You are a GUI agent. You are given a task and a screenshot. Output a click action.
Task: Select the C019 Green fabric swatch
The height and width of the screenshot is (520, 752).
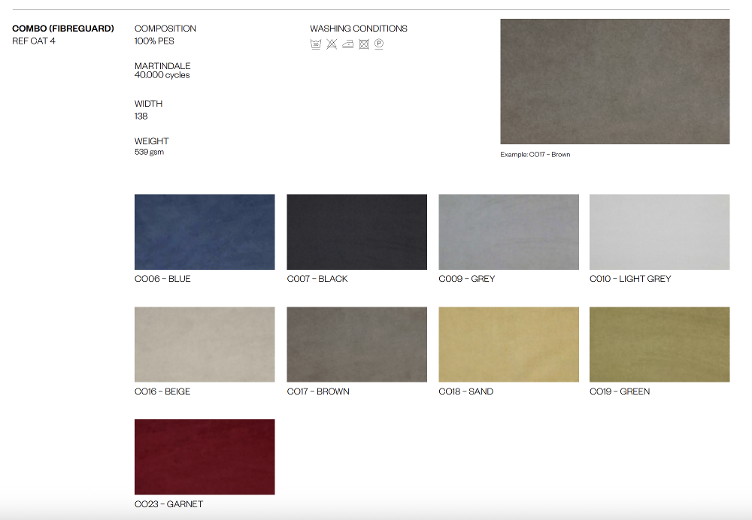(x=659, y=344)
